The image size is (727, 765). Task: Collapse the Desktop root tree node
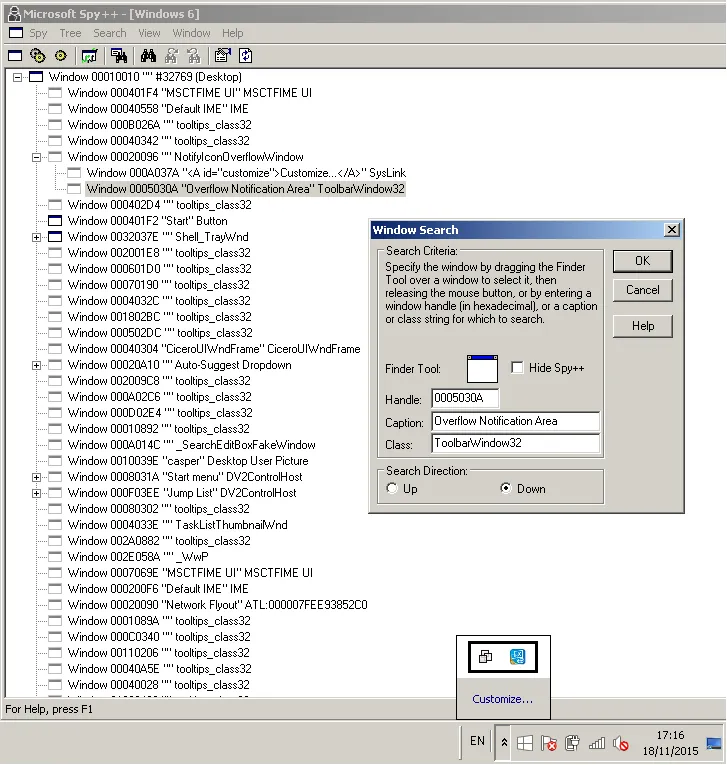click(x=18, y=77)
